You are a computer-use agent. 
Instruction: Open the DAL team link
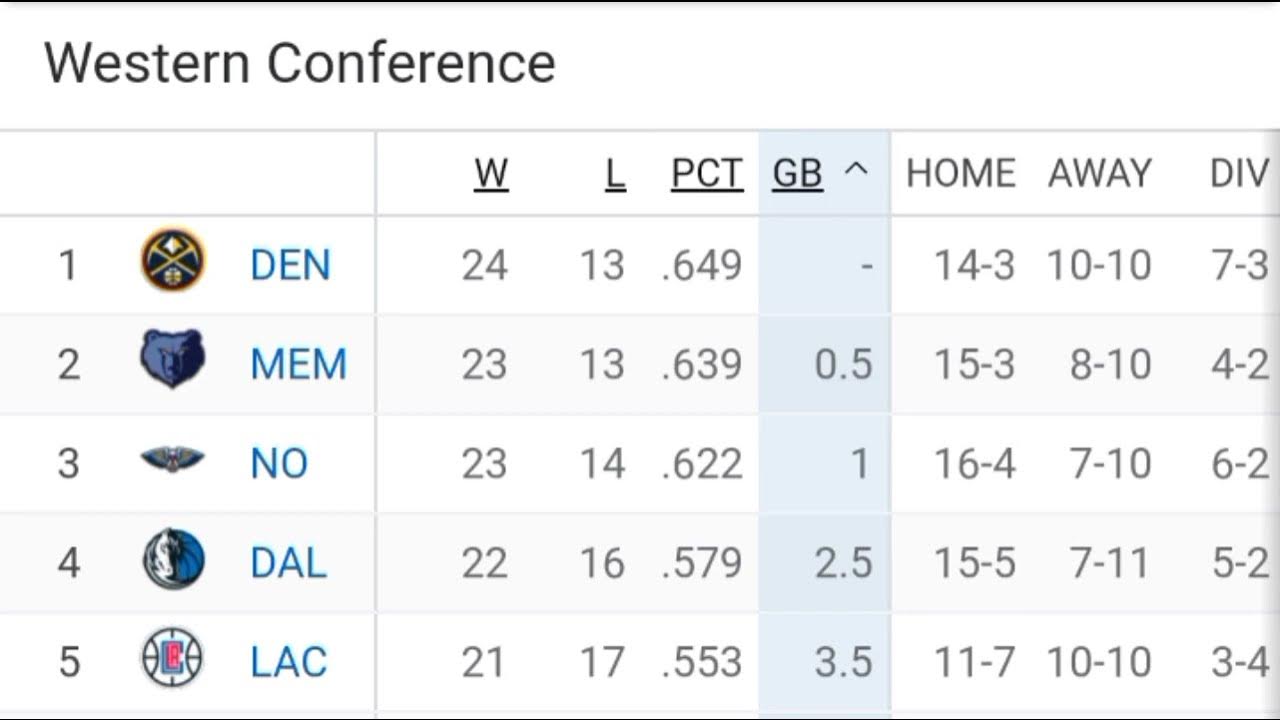tap(288, 563)
